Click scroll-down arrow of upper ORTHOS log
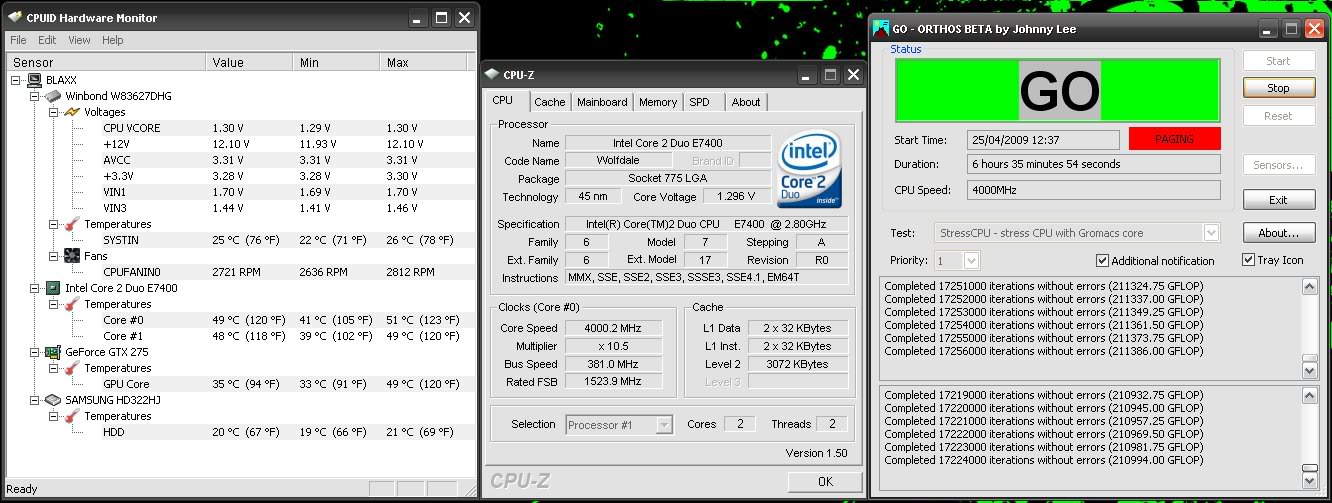 1309,370
